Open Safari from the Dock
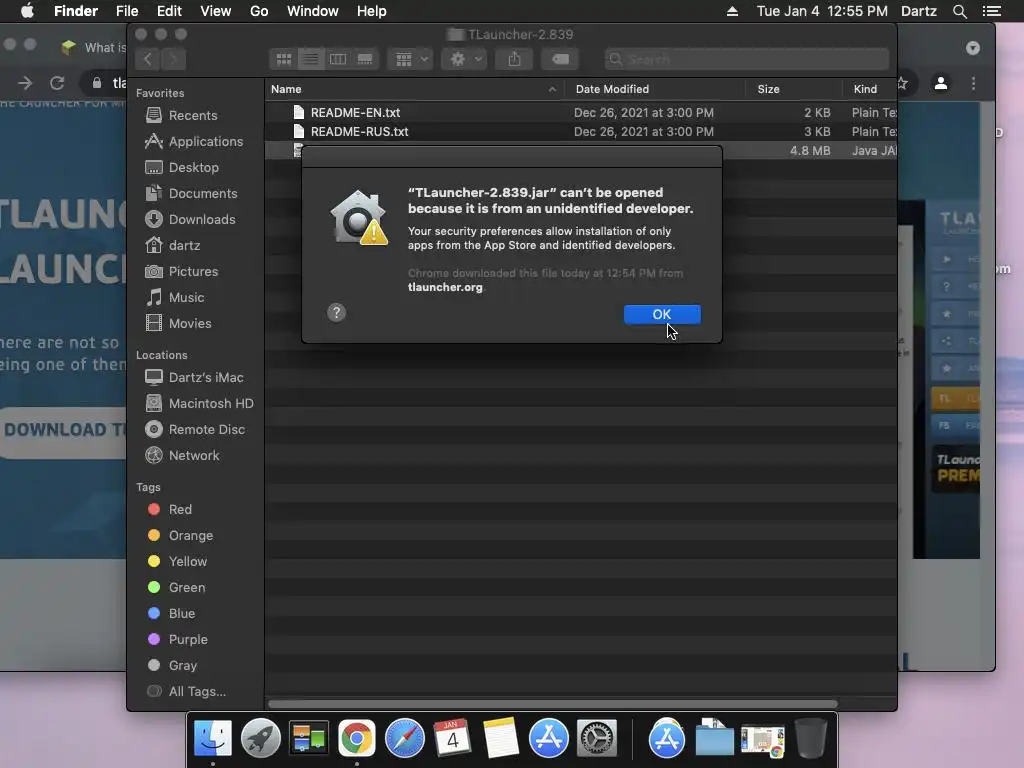 404,739
